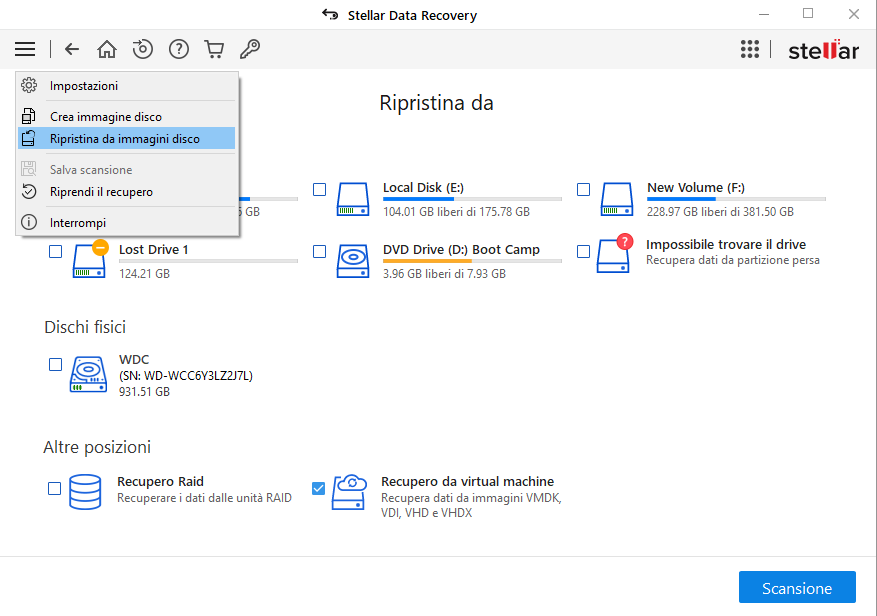The height and width of the screenshot is (616, 877).
Task: Click the shopping cart buy icon
Action: [x=214, y=49]
